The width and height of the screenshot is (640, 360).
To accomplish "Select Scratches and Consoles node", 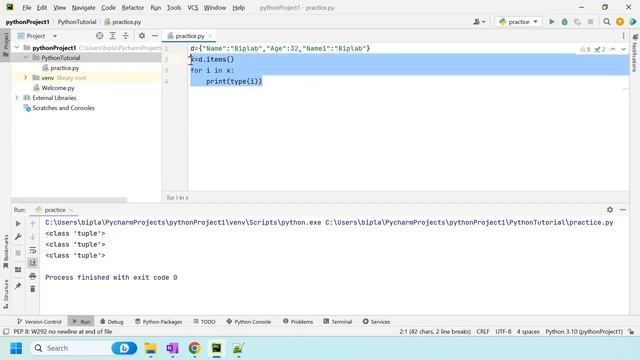I will tap(63, 108).
